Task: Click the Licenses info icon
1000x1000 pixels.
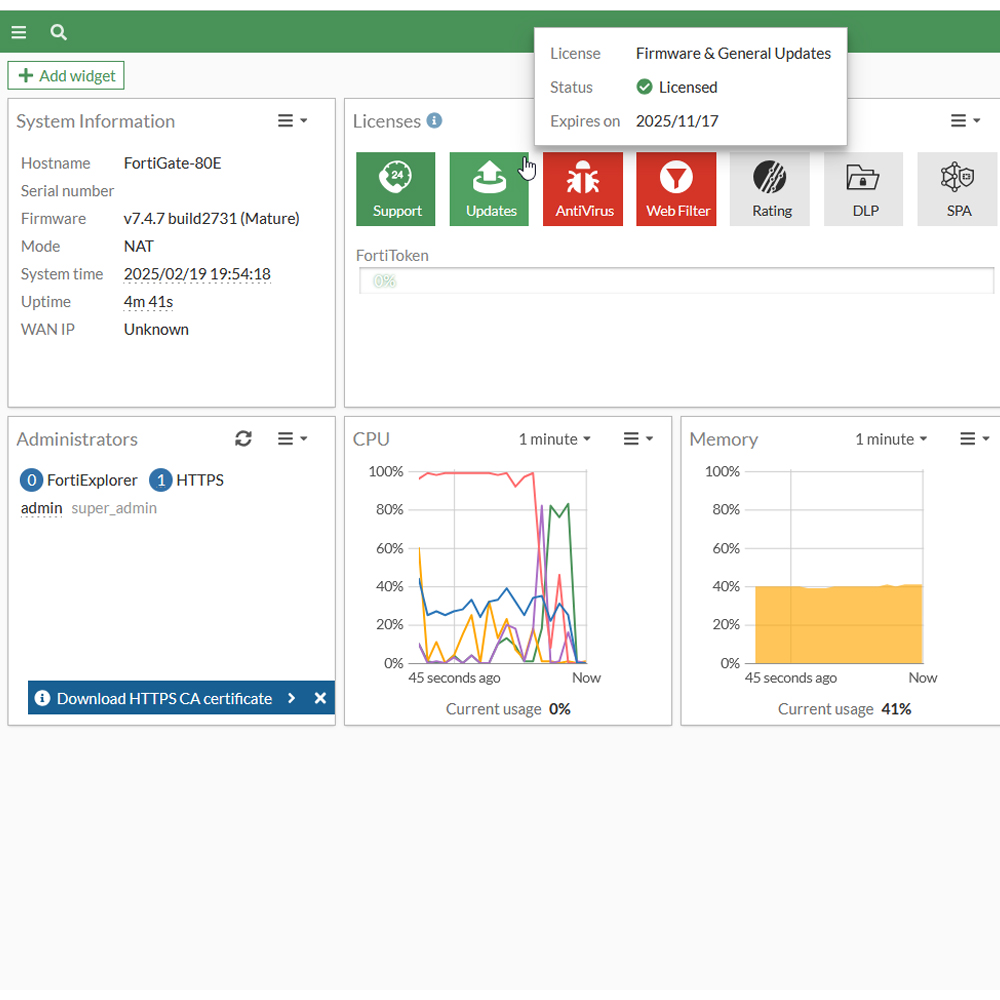Action: (434, 121)
